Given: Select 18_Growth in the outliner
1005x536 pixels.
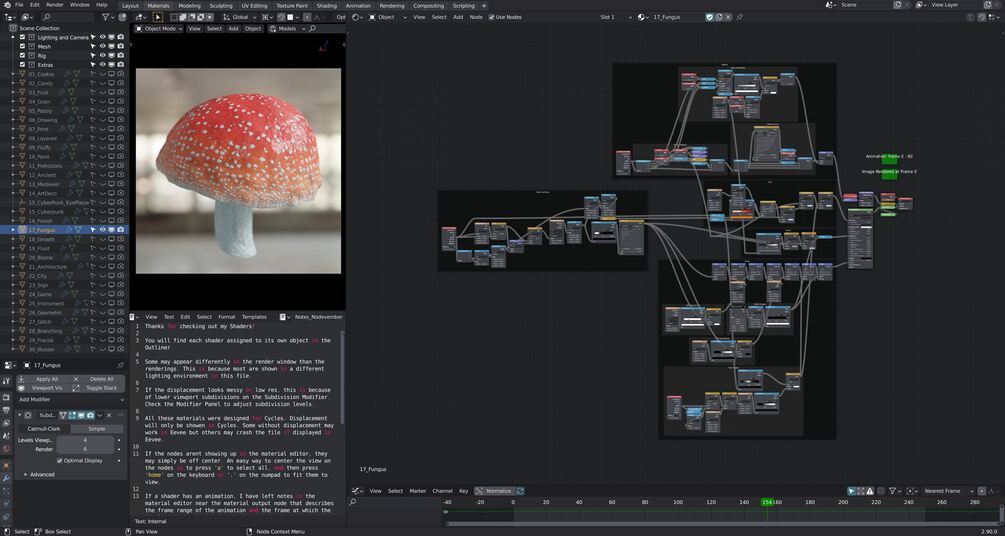Looking at the screenshot, I should pyautogui.click(x=42, y=239).
